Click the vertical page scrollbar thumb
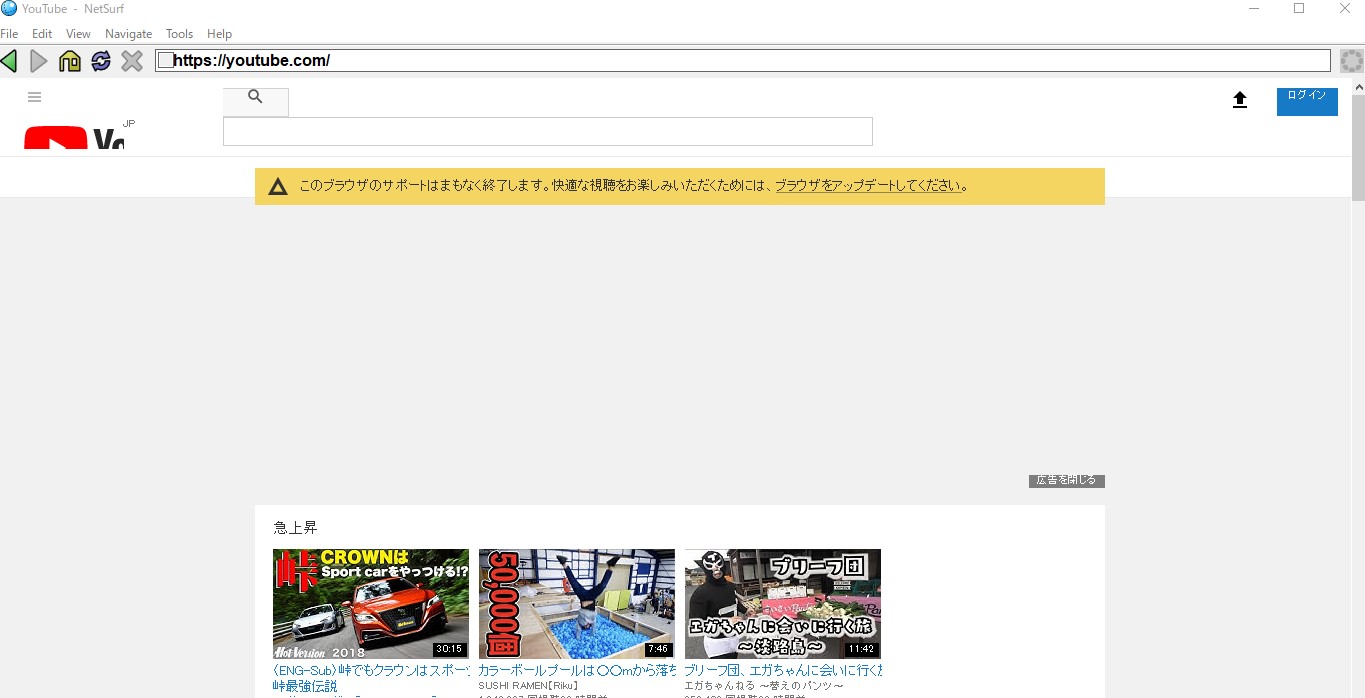 (1358, 148)
